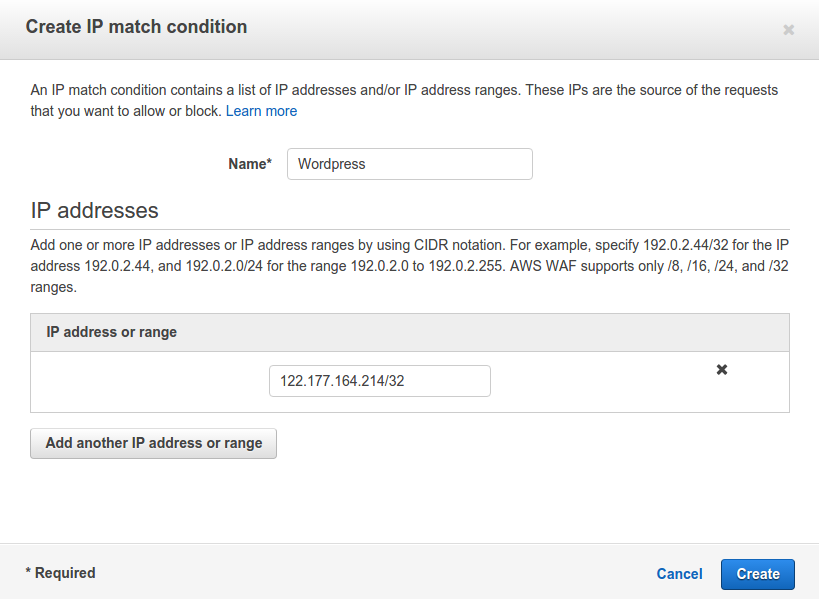The height and width of the screenshot is (599, 819).
Task: Remove the 122.177.164.214/32 address row
Action: (722, 370)
